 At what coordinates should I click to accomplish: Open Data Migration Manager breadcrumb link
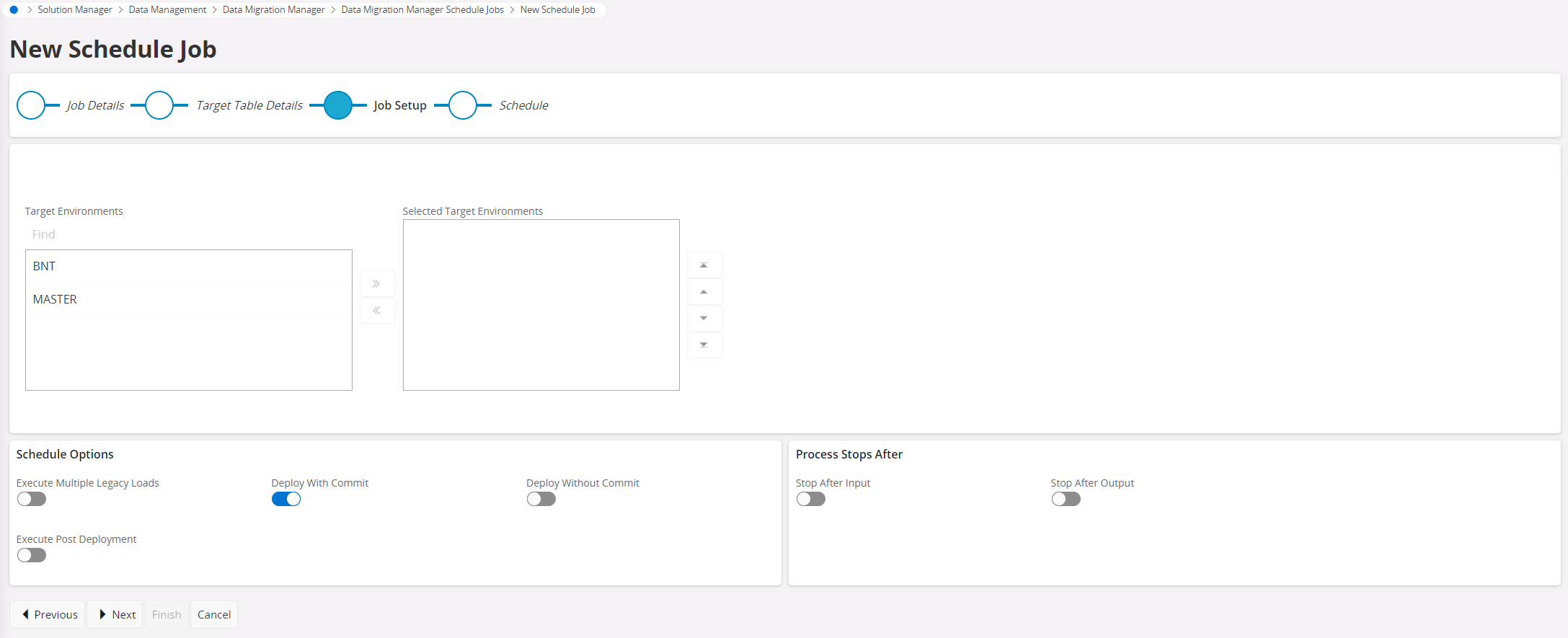[x=273, y=10]
